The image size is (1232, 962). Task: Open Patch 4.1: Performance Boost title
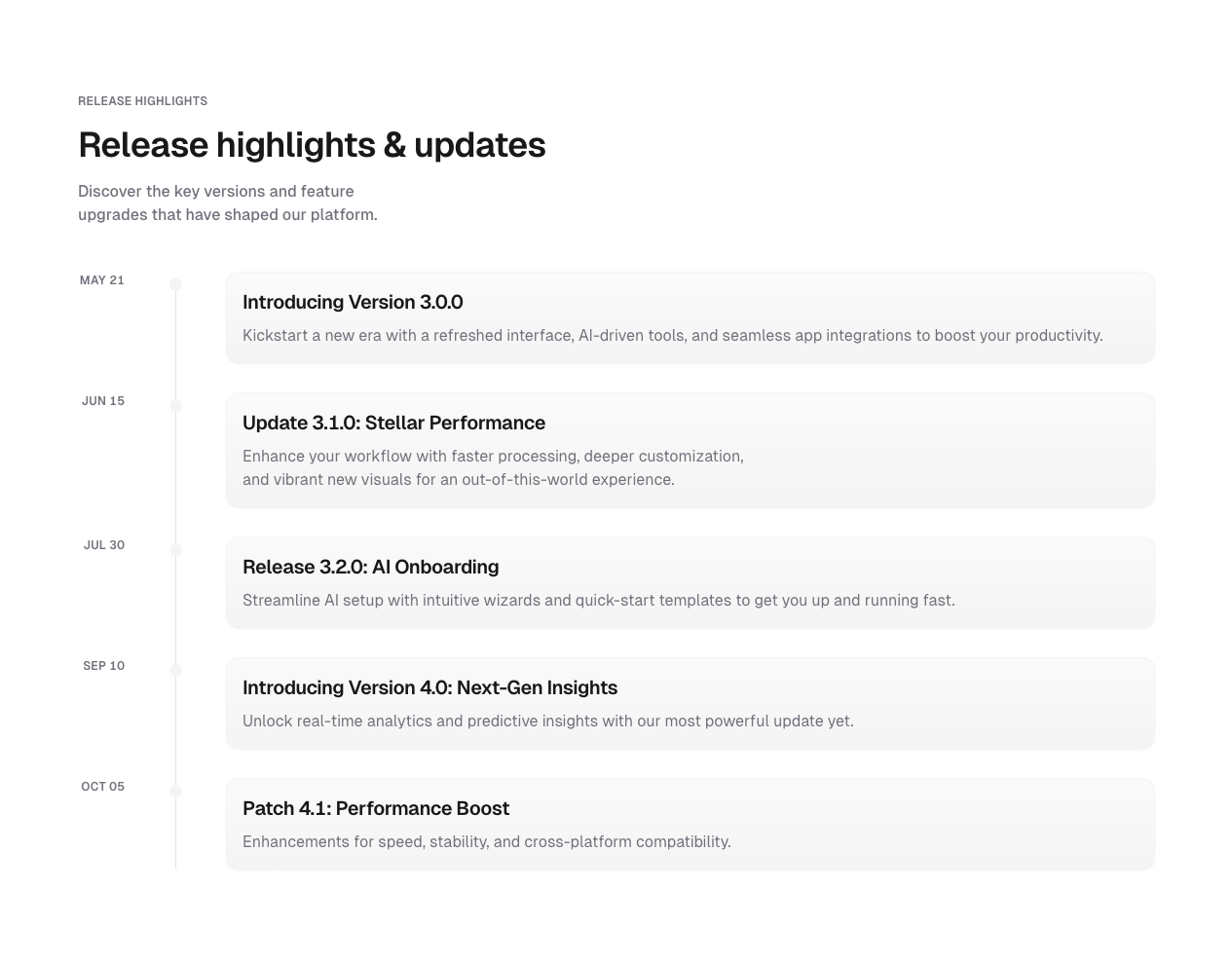pyautogui.click(x=376, y=808)
